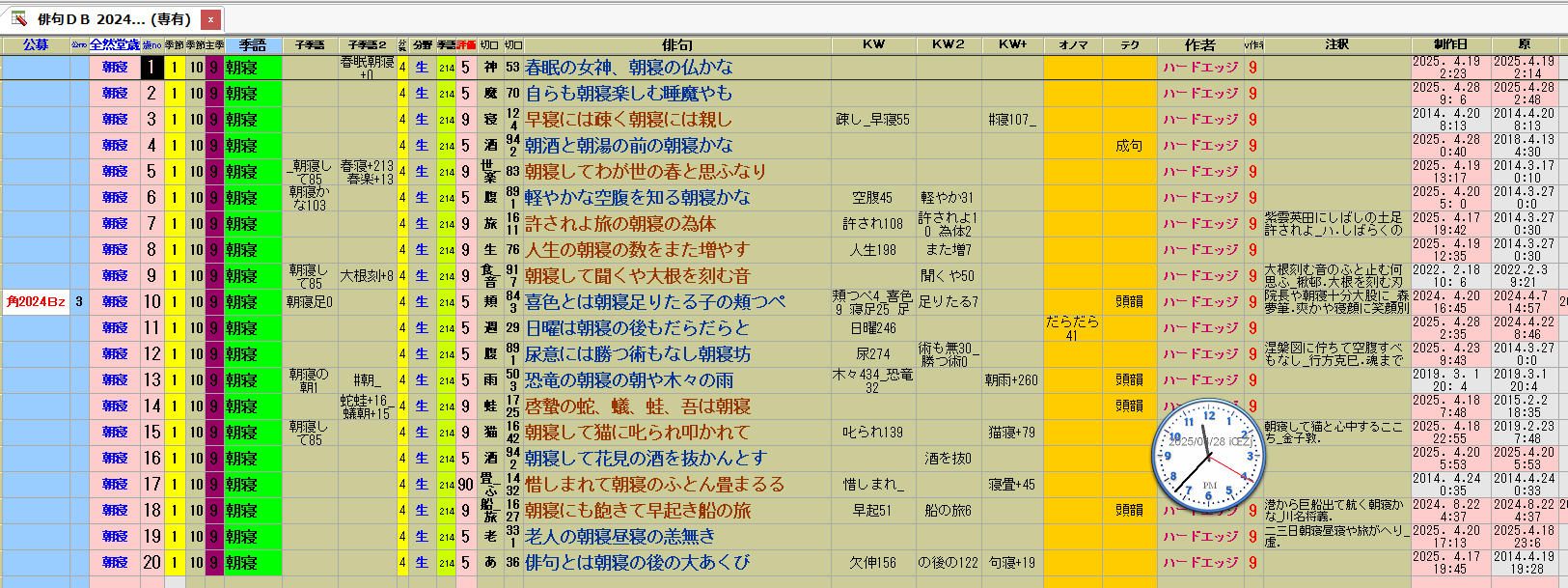Click the KW cell 欠伸156

pos(872,563)
